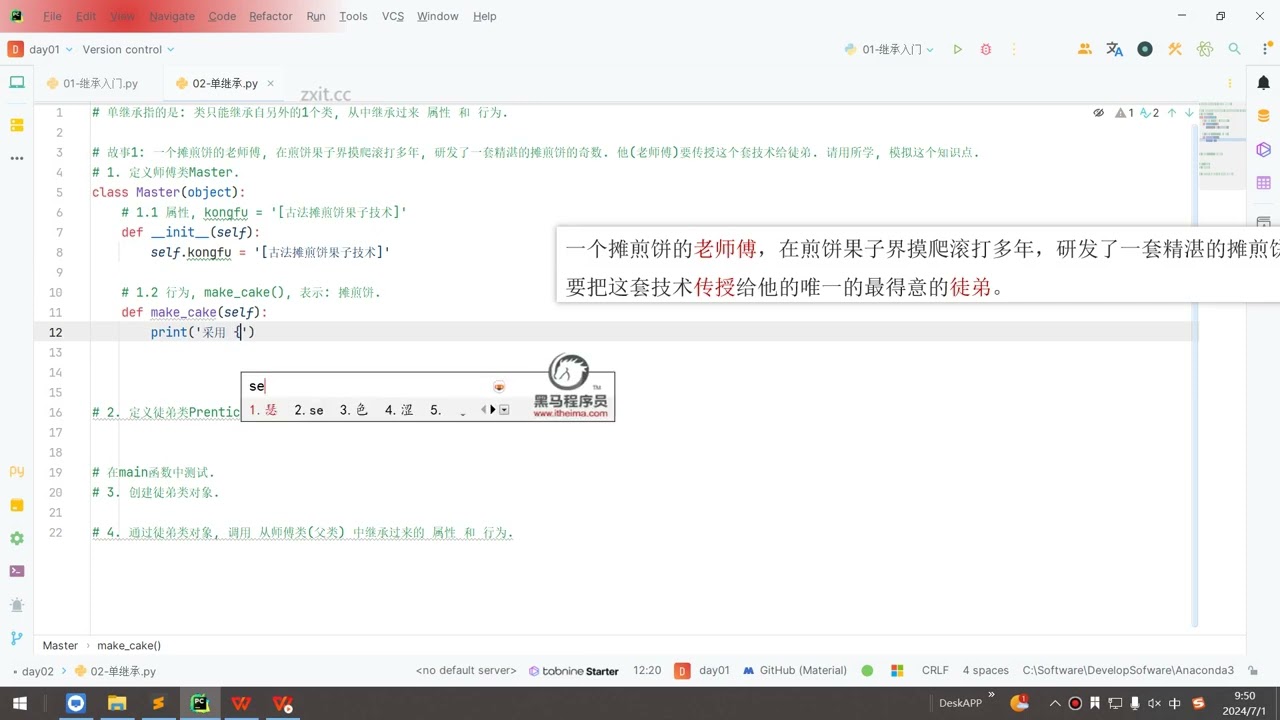Open Search Everywhere magnifier icon

click(x=1235, y=49)
